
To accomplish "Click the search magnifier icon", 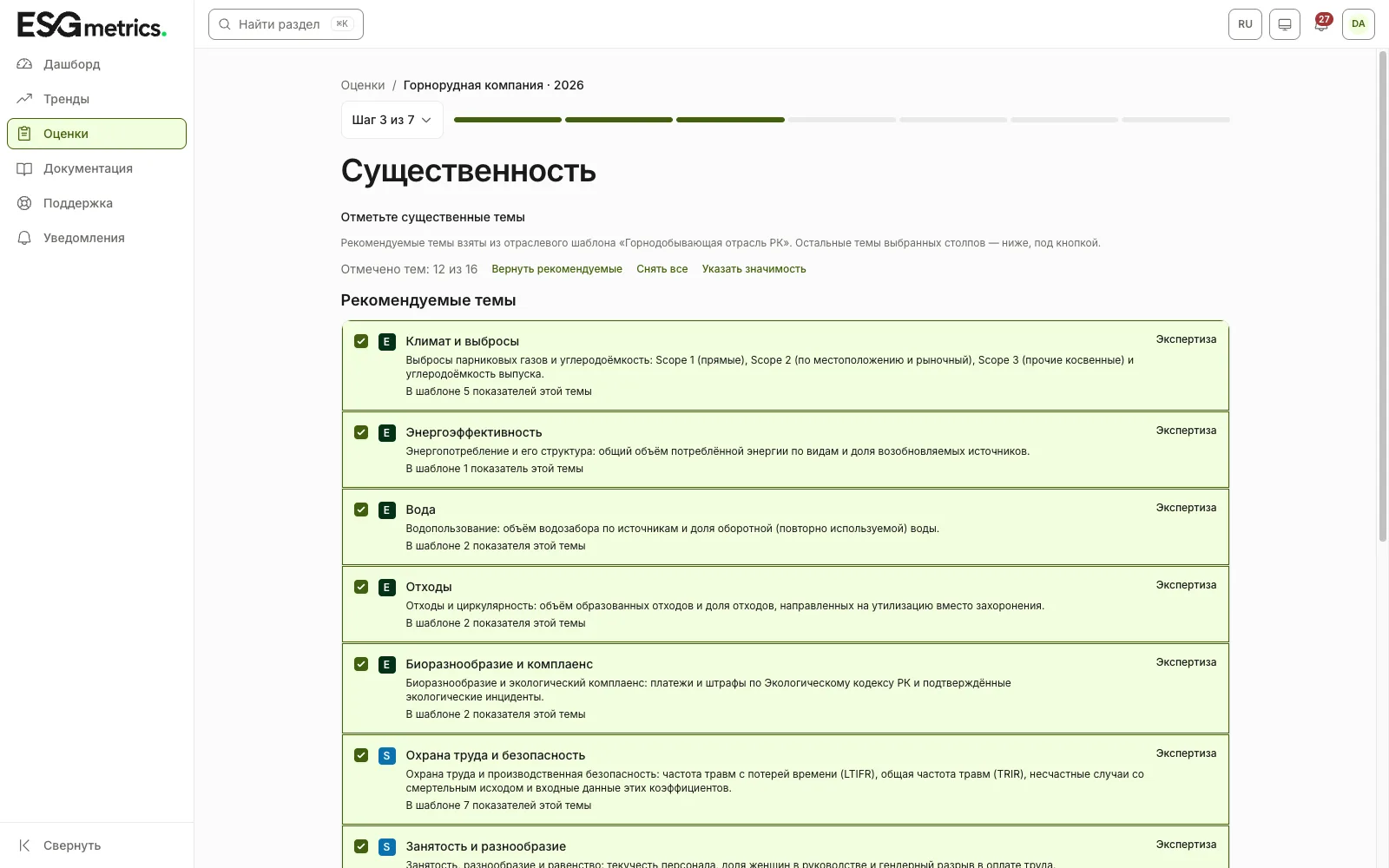I will tap(224, 24).
